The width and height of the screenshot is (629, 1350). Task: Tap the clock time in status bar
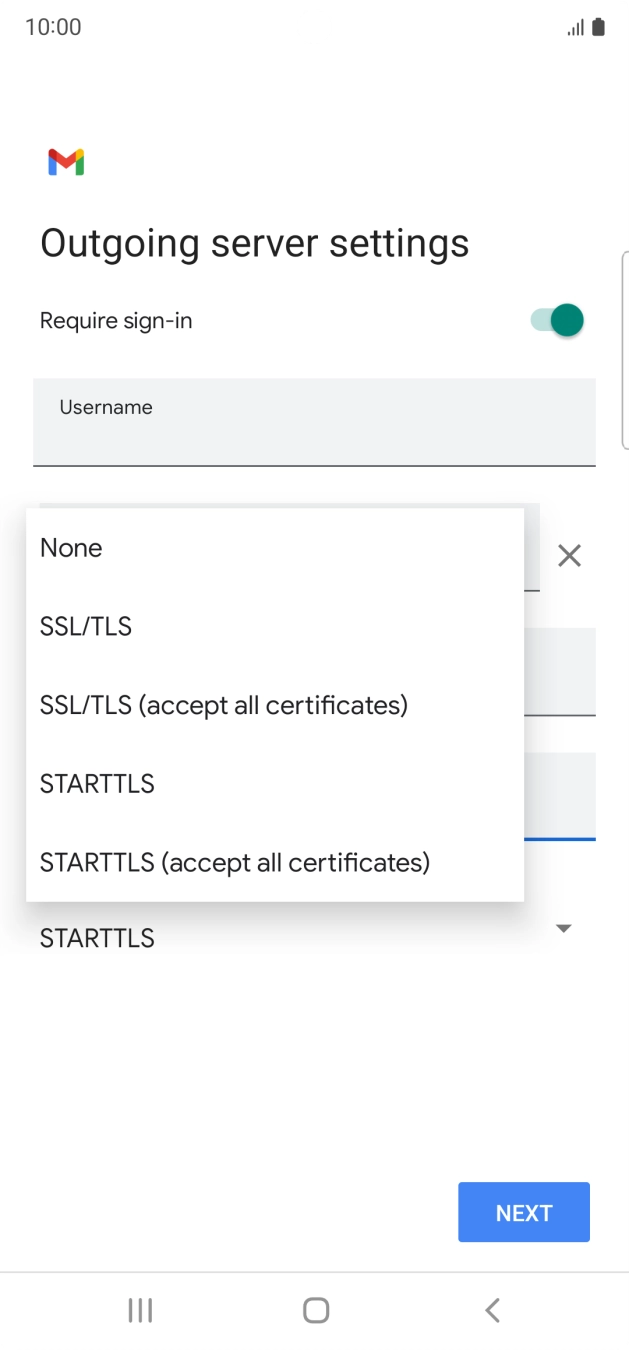53,27
